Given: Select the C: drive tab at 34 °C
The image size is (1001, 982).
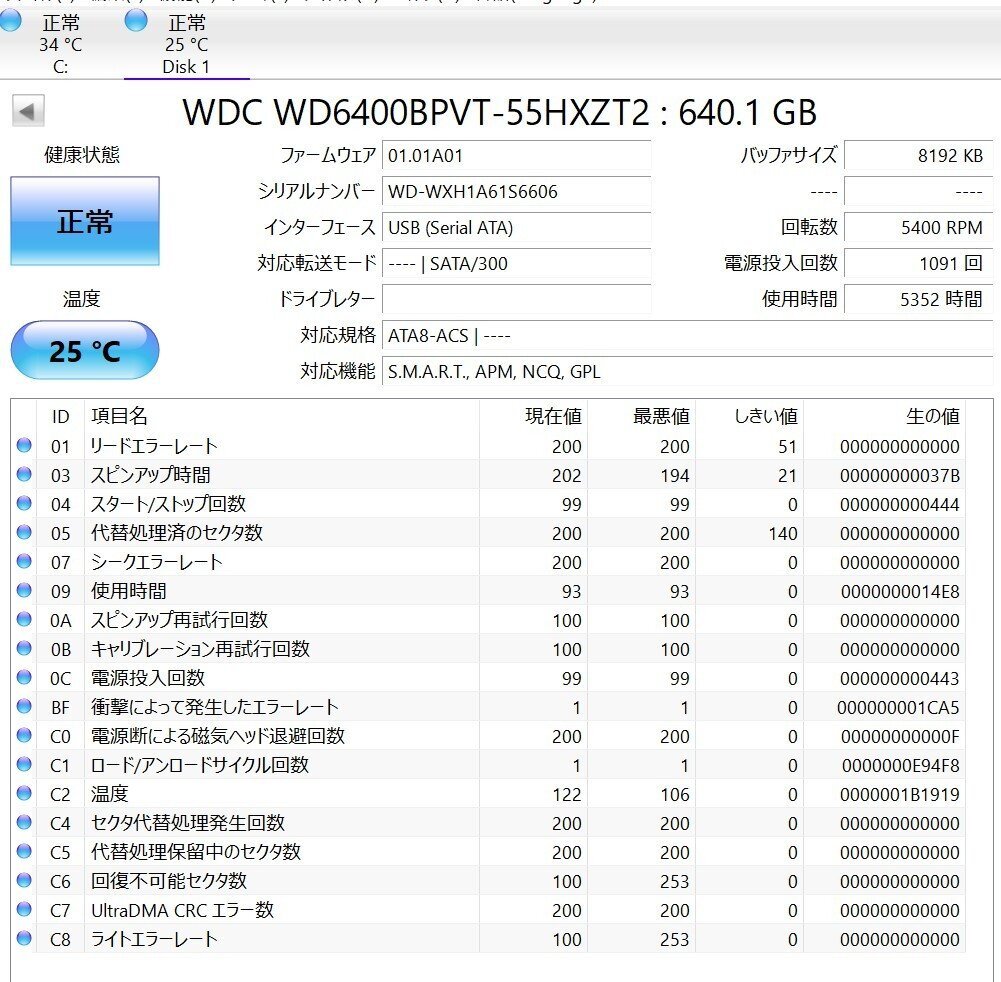Looking at the screenshot, I should click(60, 44).
